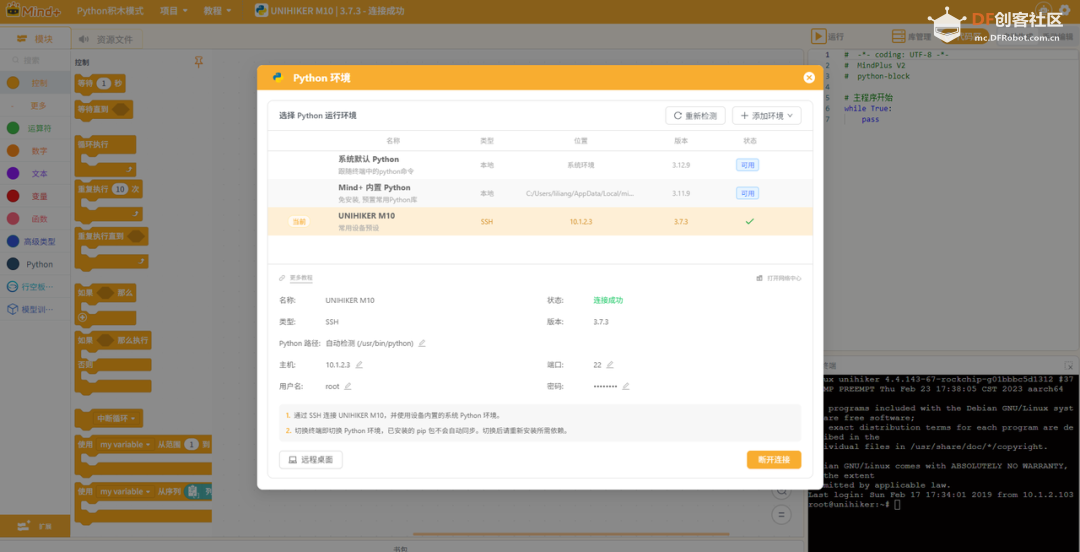Click the 远程桌面 button
1080x552 pixels.
point(311,460)
